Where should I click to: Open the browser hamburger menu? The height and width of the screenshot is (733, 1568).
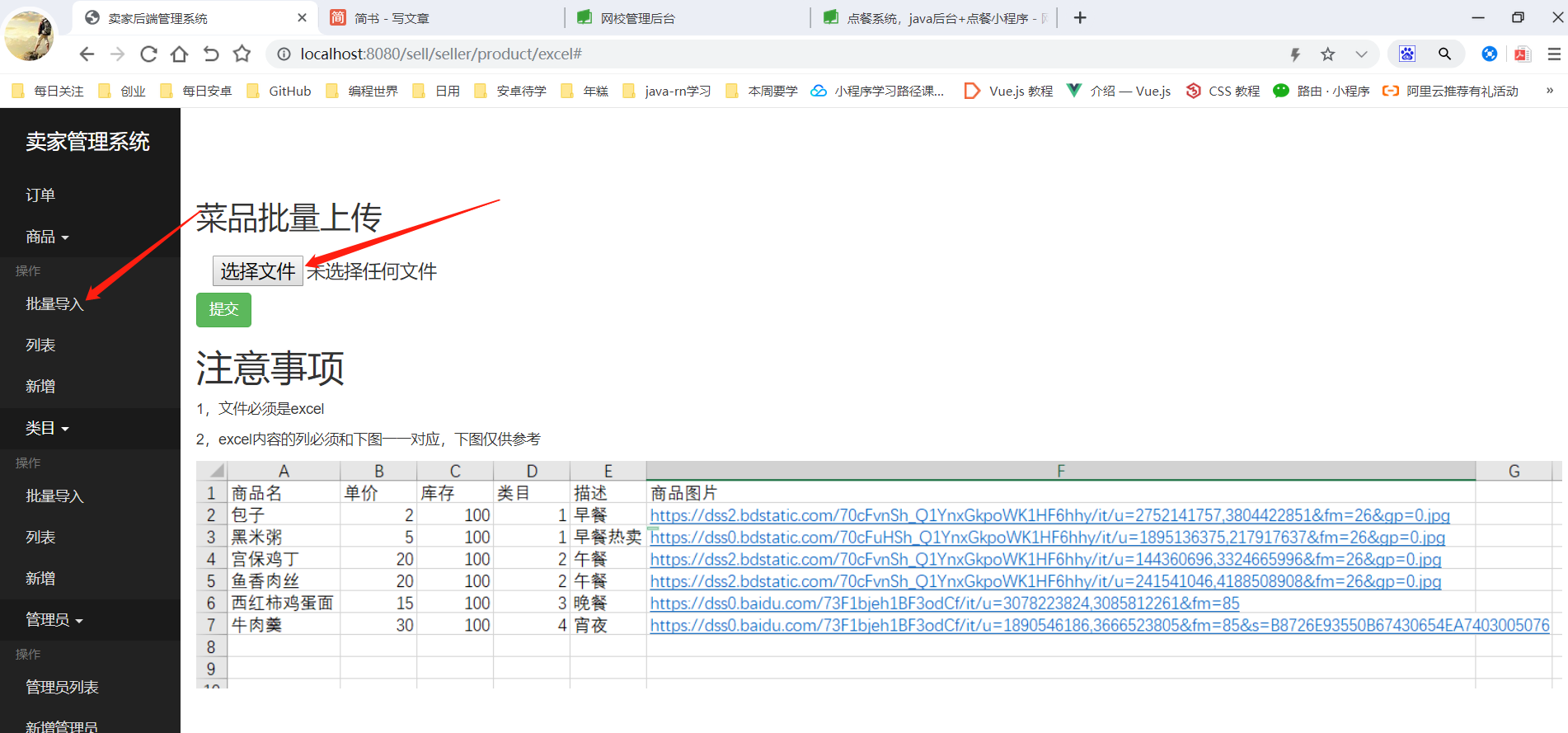(x=1554, y=54)
